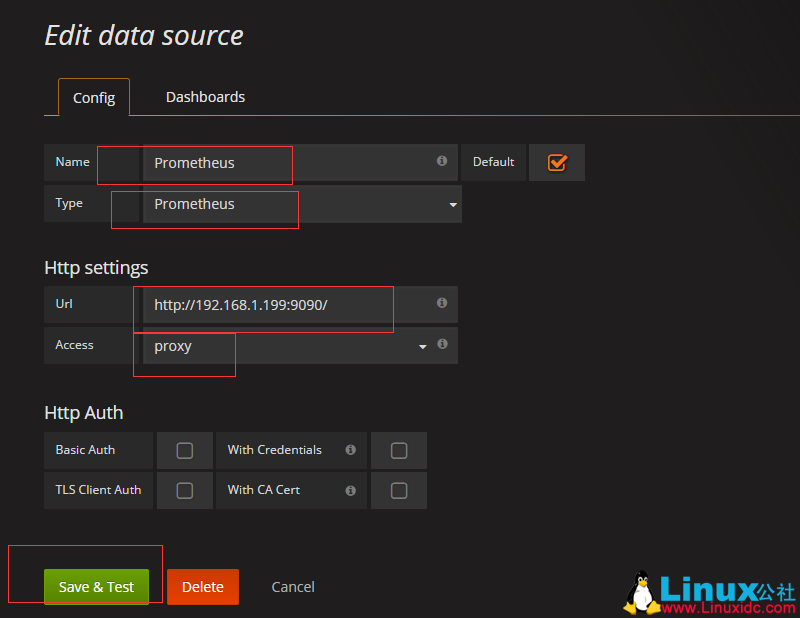Enable the With CA Cert checkbox

[399, 491]
